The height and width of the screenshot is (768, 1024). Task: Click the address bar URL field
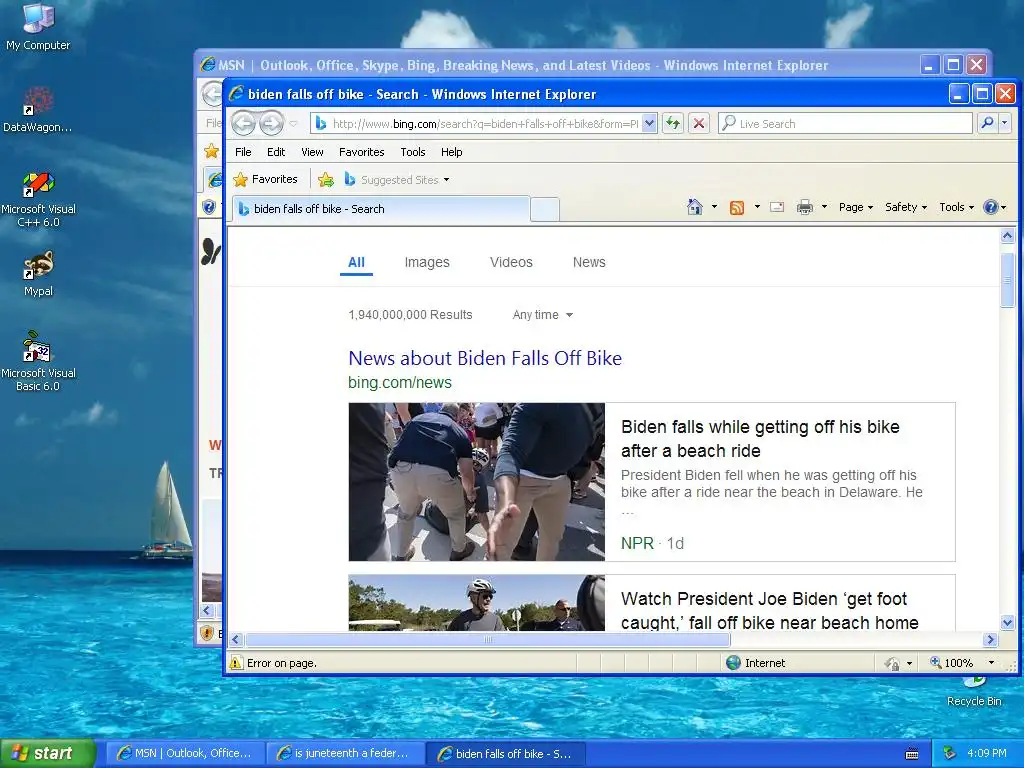point(485,123)
